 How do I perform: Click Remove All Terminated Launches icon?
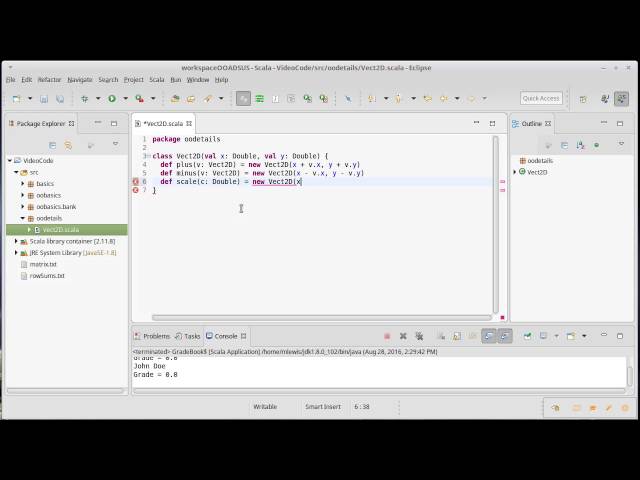(419, 336)
